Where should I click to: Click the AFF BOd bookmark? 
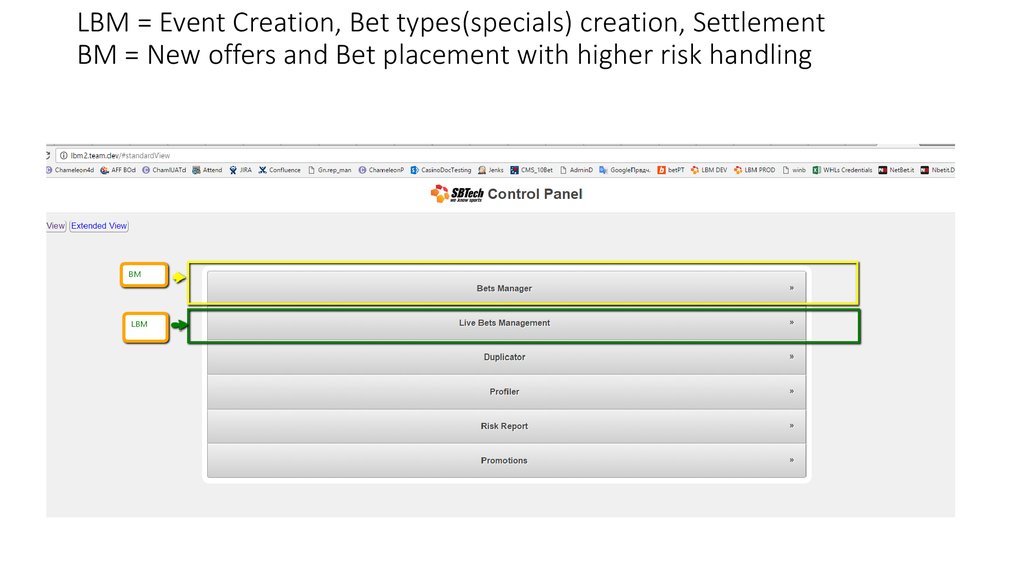point(118,170)
